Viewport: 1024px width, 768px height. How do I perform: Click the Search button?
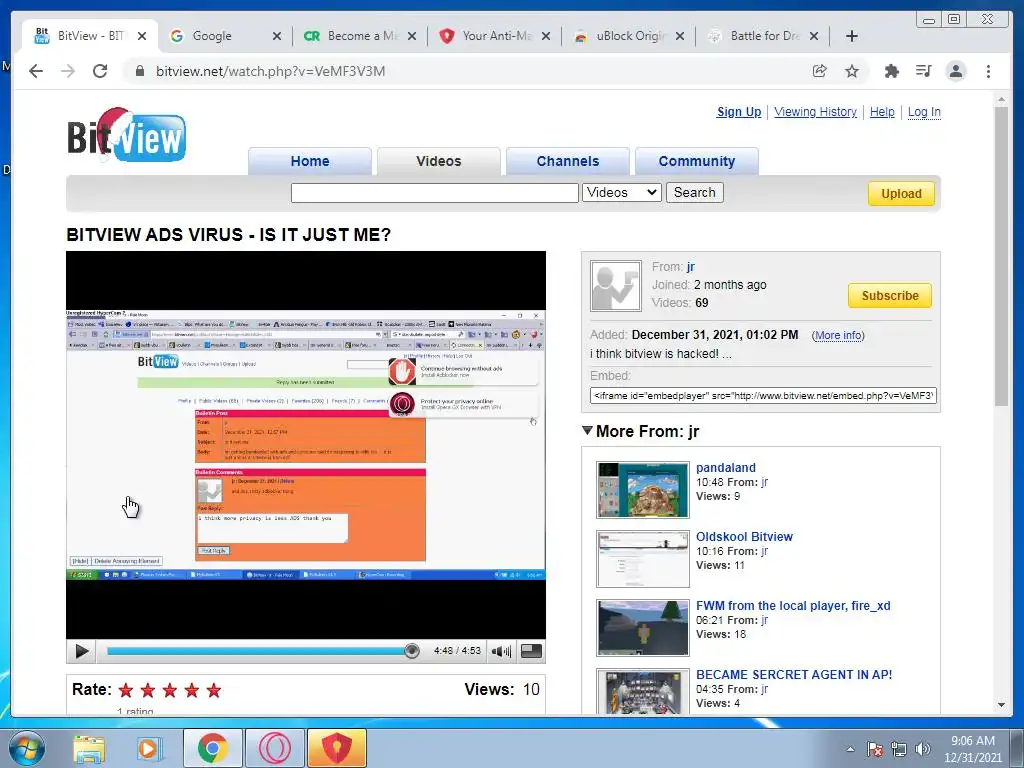(x=694, y=192)
